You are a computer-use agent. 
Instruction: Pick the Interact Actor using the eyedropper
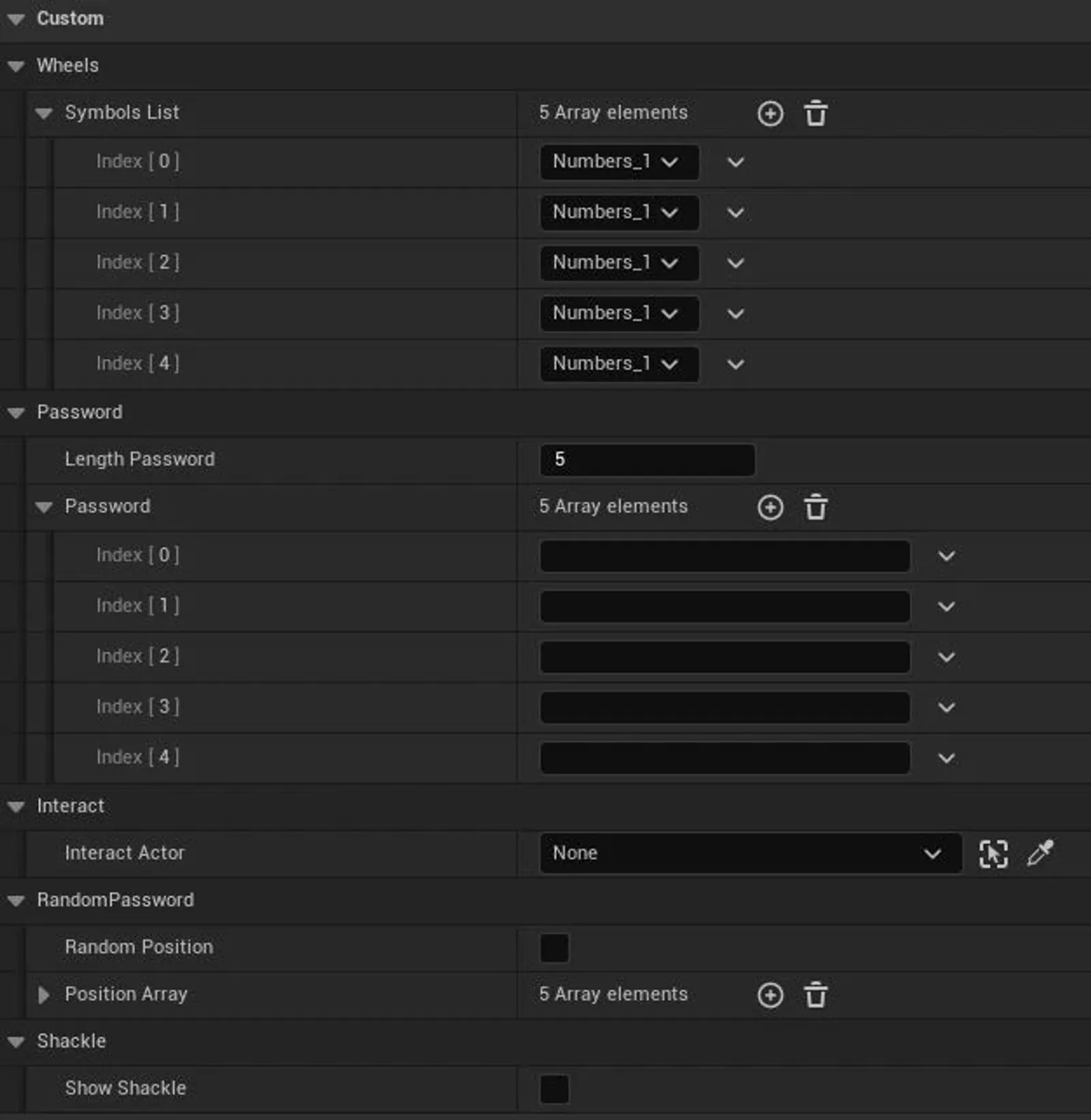pos(1039,853)
